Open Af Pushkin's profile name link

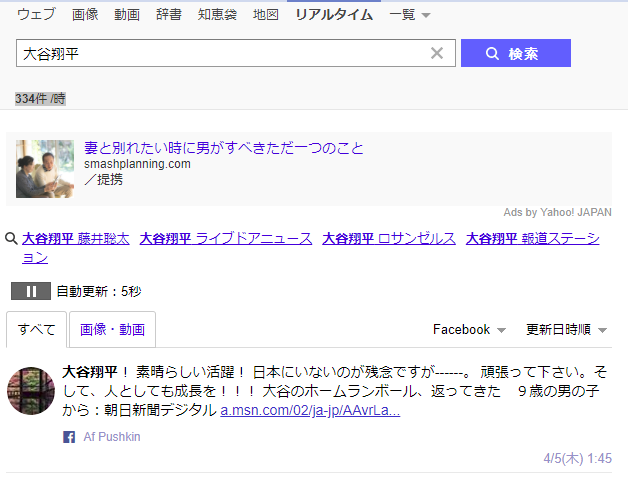(112, 437)
